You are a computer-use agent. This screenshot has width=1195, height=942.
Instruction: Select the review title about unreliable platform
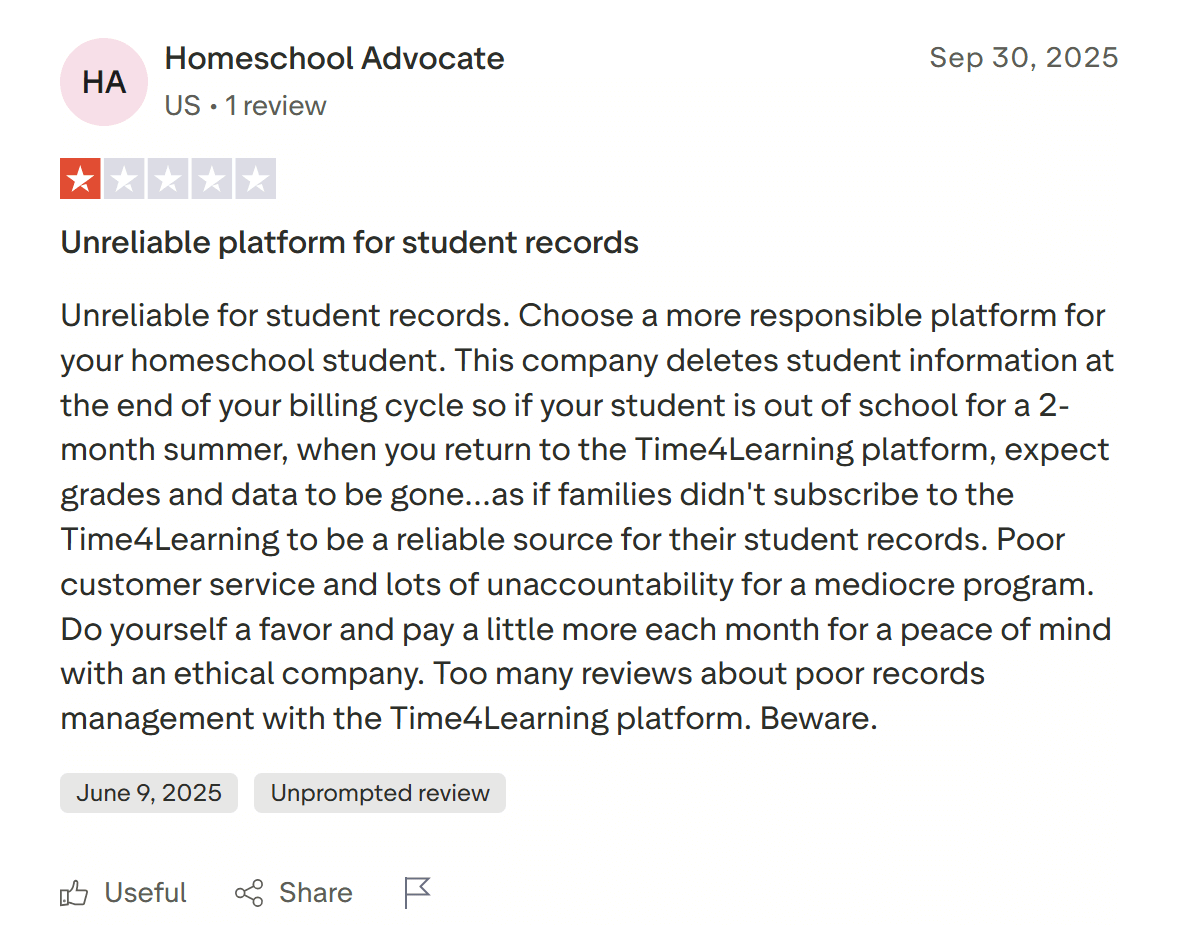pyautogui.click(x=349, y=242)
